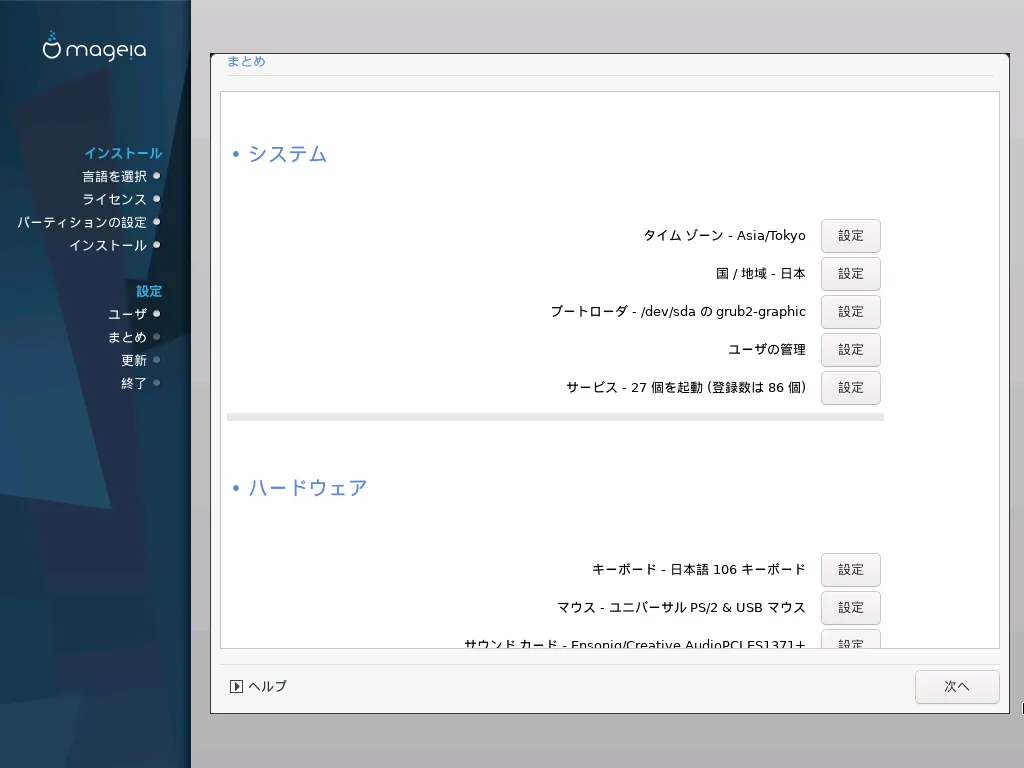Click the bullet dot next to 更新 step

point(157,360)
